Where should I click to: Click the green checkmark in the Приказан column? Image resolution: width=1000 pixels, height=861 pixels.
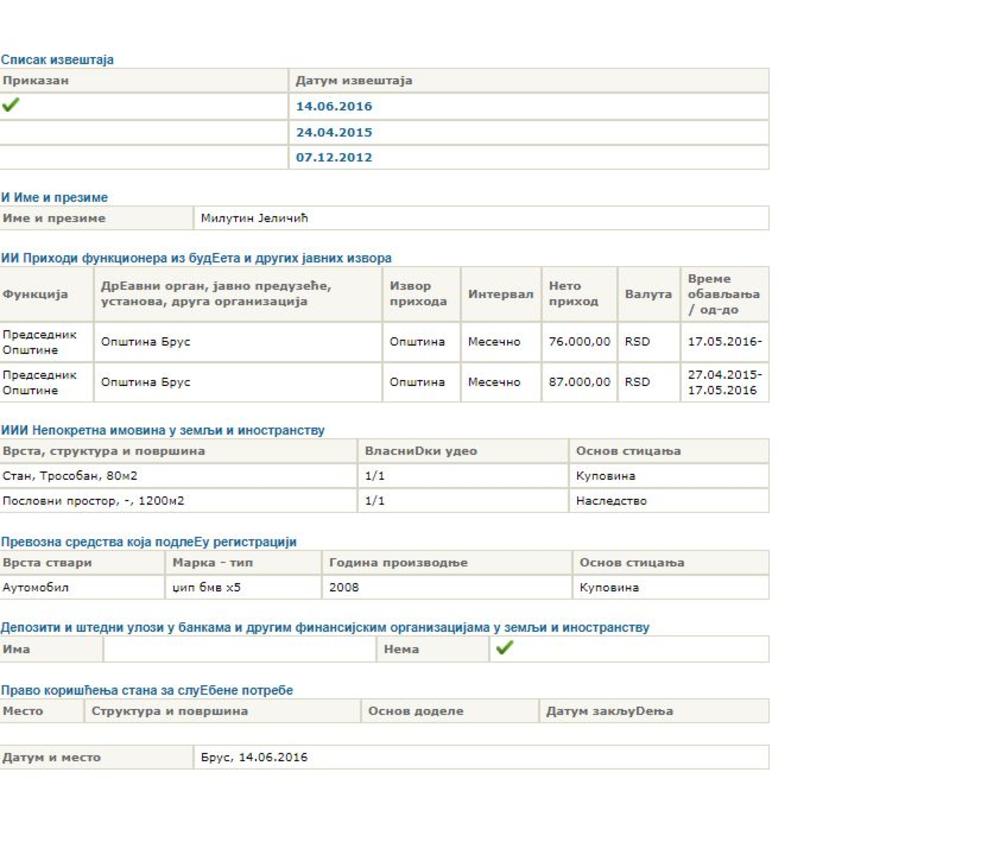pyautogui.click(x=11, y=105)
